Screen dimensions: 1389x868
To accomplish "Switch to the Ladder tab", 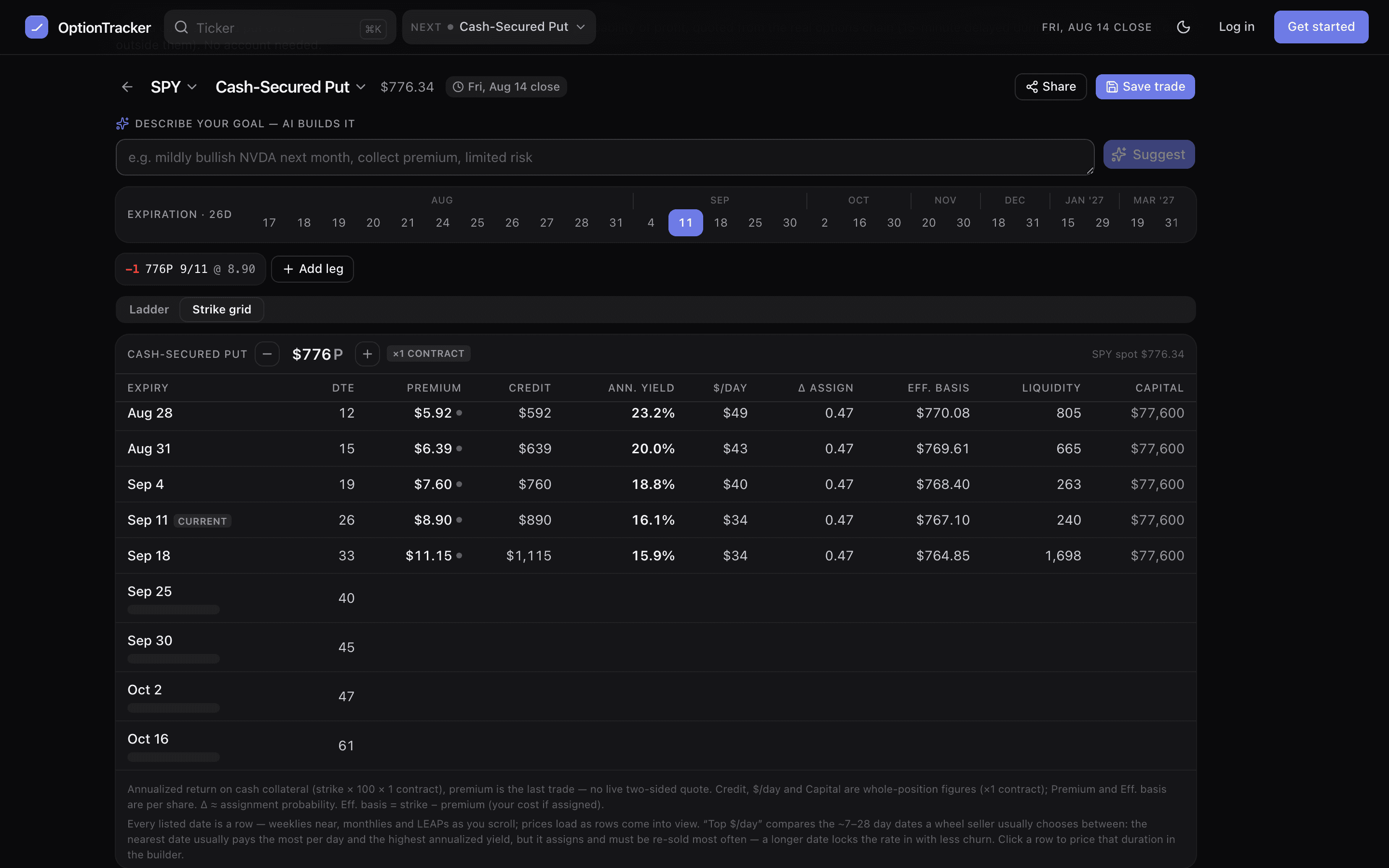I will [x=149, y=310].
